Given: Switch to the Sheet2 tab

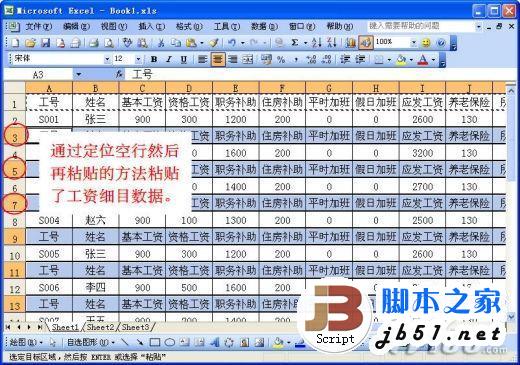Looking at the screenshot, I should pos(100,327).
